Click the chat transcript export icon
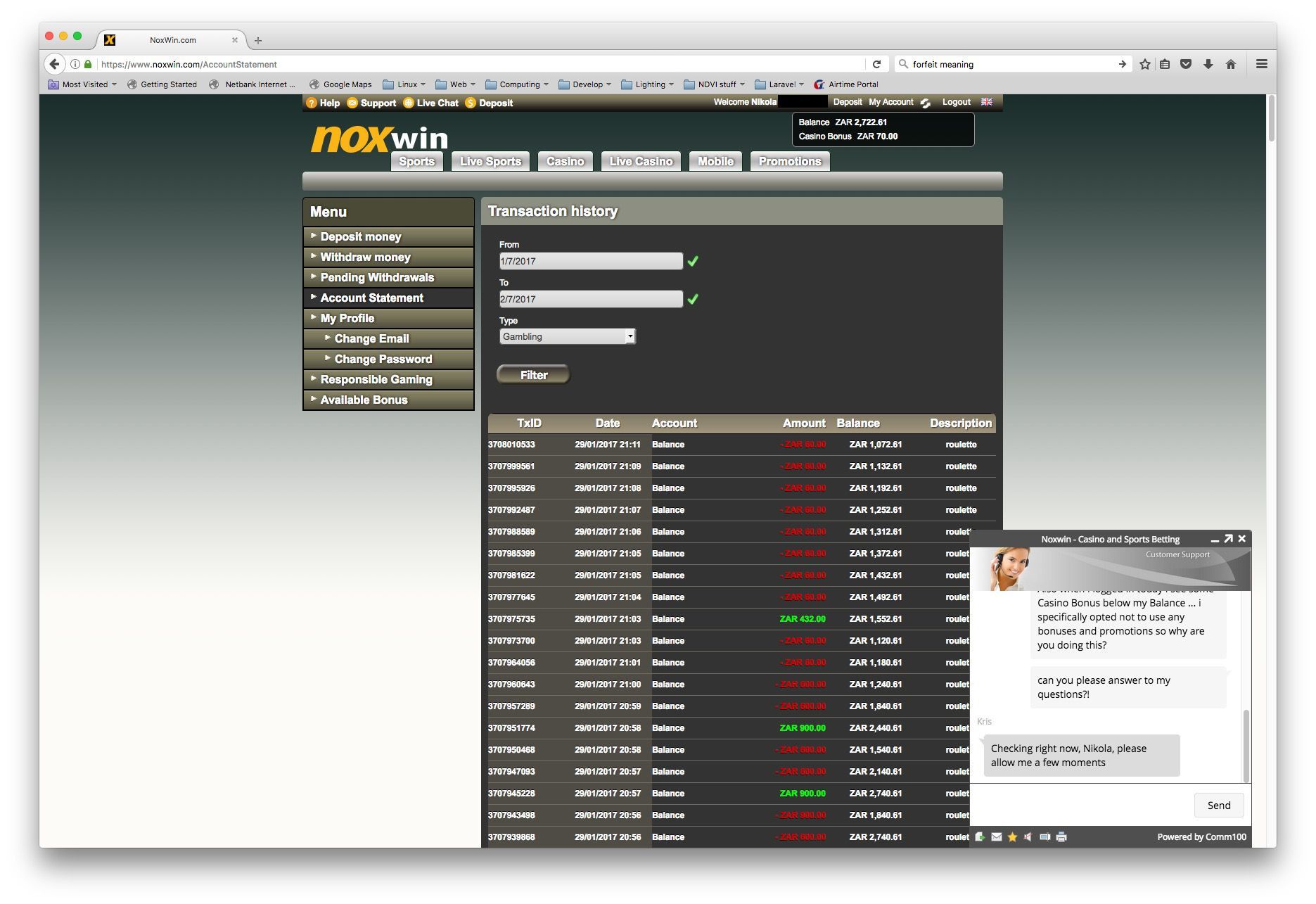The image size is (1316, 904). pyautogui.click(x=980, y=836)
